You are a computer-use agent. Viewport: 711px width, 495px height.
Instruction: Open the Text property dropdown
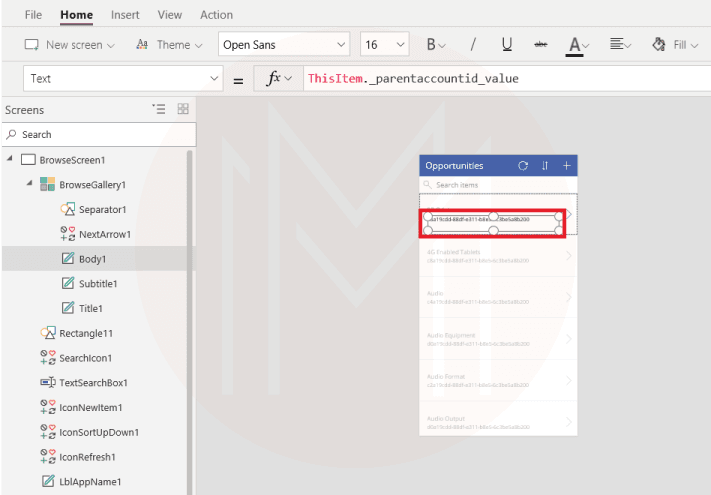(x=125, y=79)
